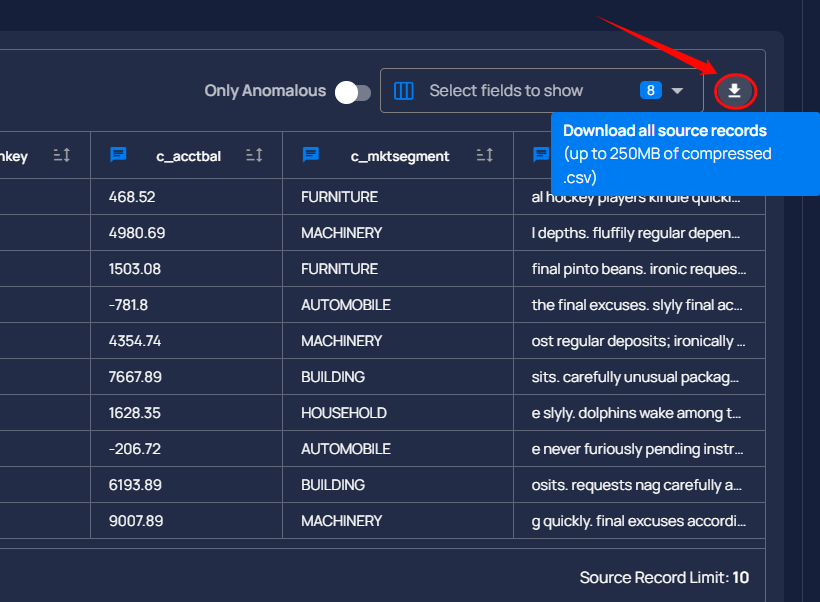Open comment icon for c_mktsegment column
The image size is (820, 602).
(311, 155)
